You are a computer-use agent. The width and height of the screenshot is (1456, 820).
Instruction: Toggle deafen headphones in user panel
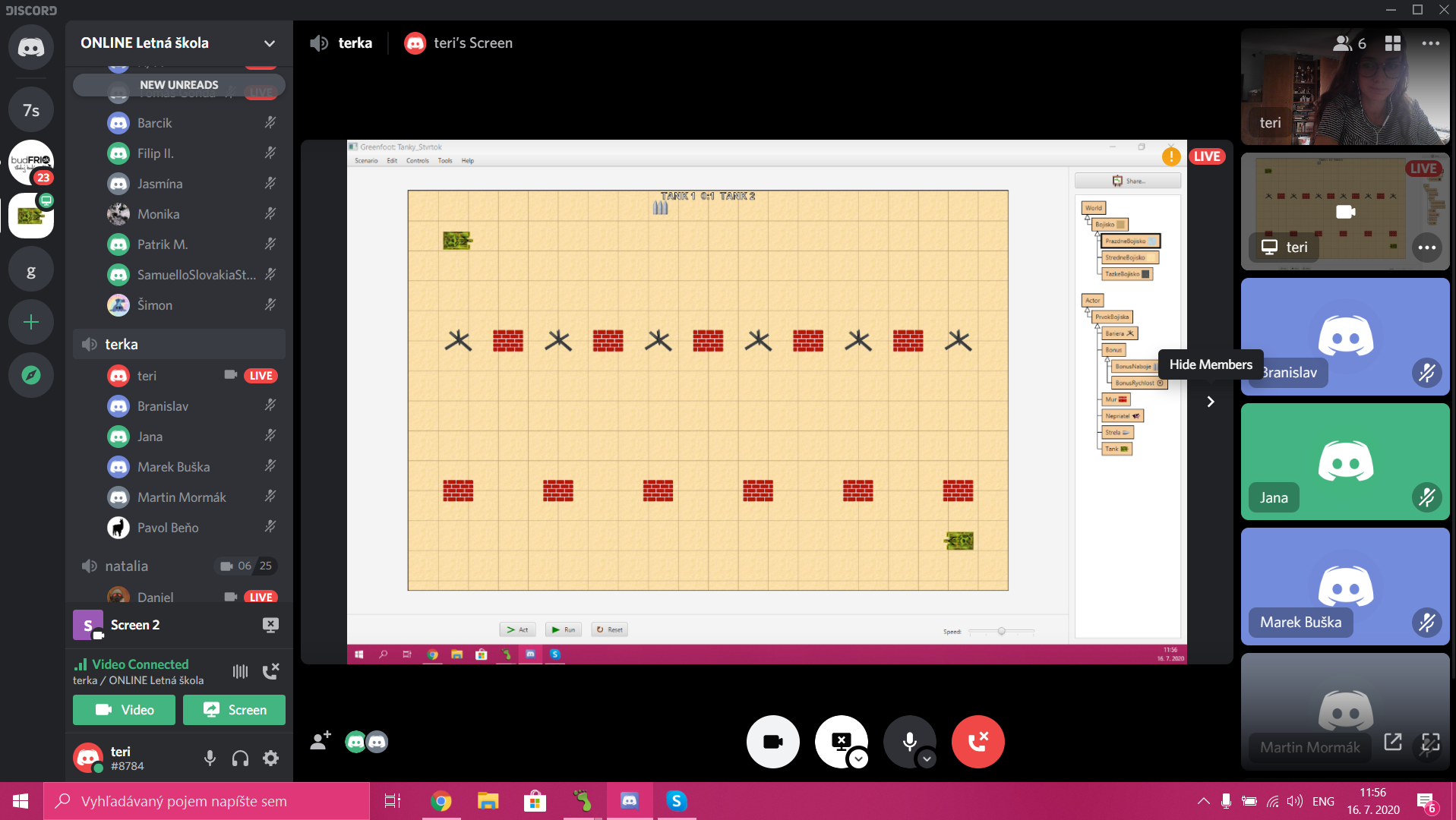240,758
